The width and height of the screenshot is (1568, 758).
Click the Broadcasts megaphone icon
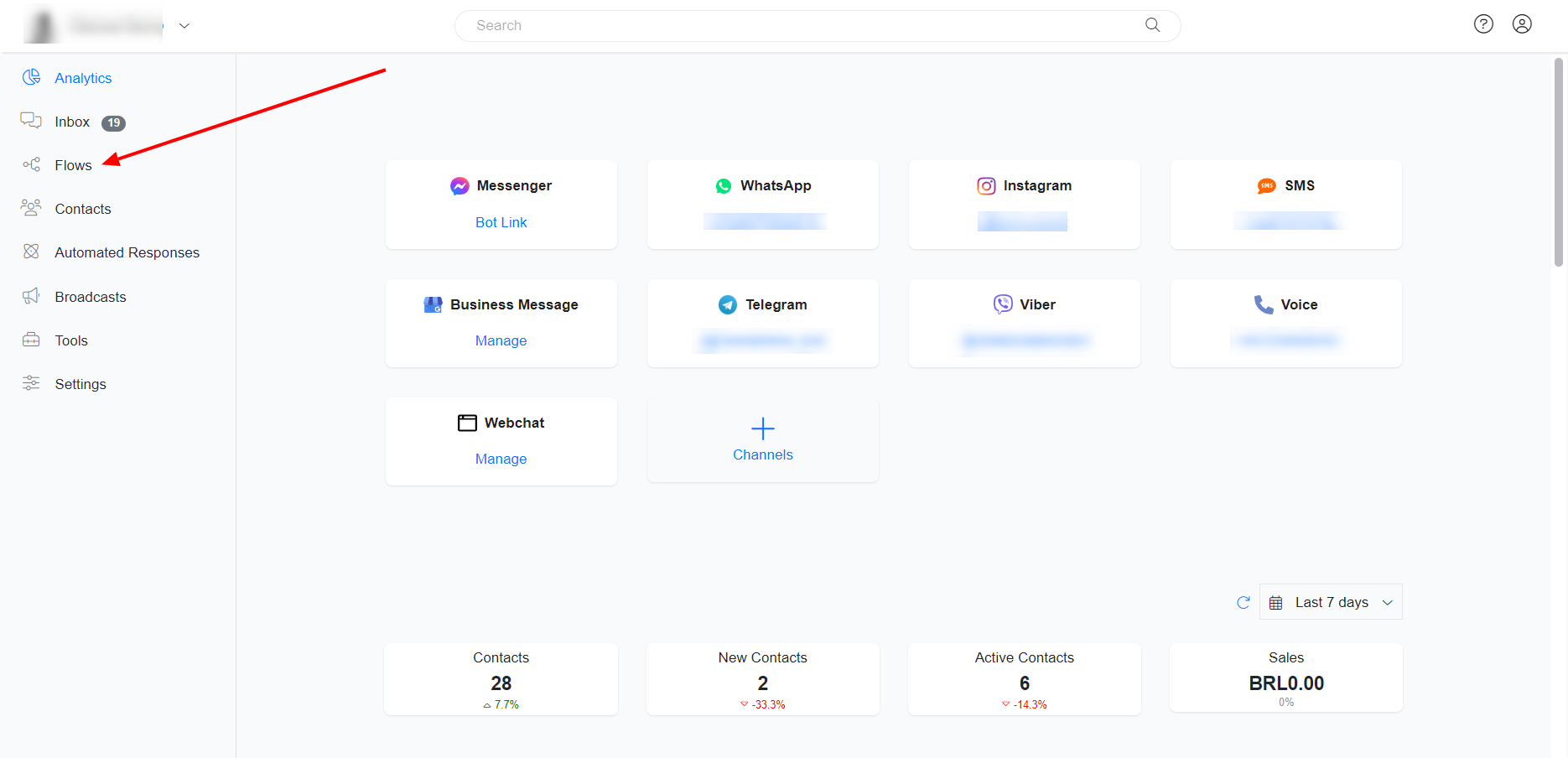coord(31,296)
